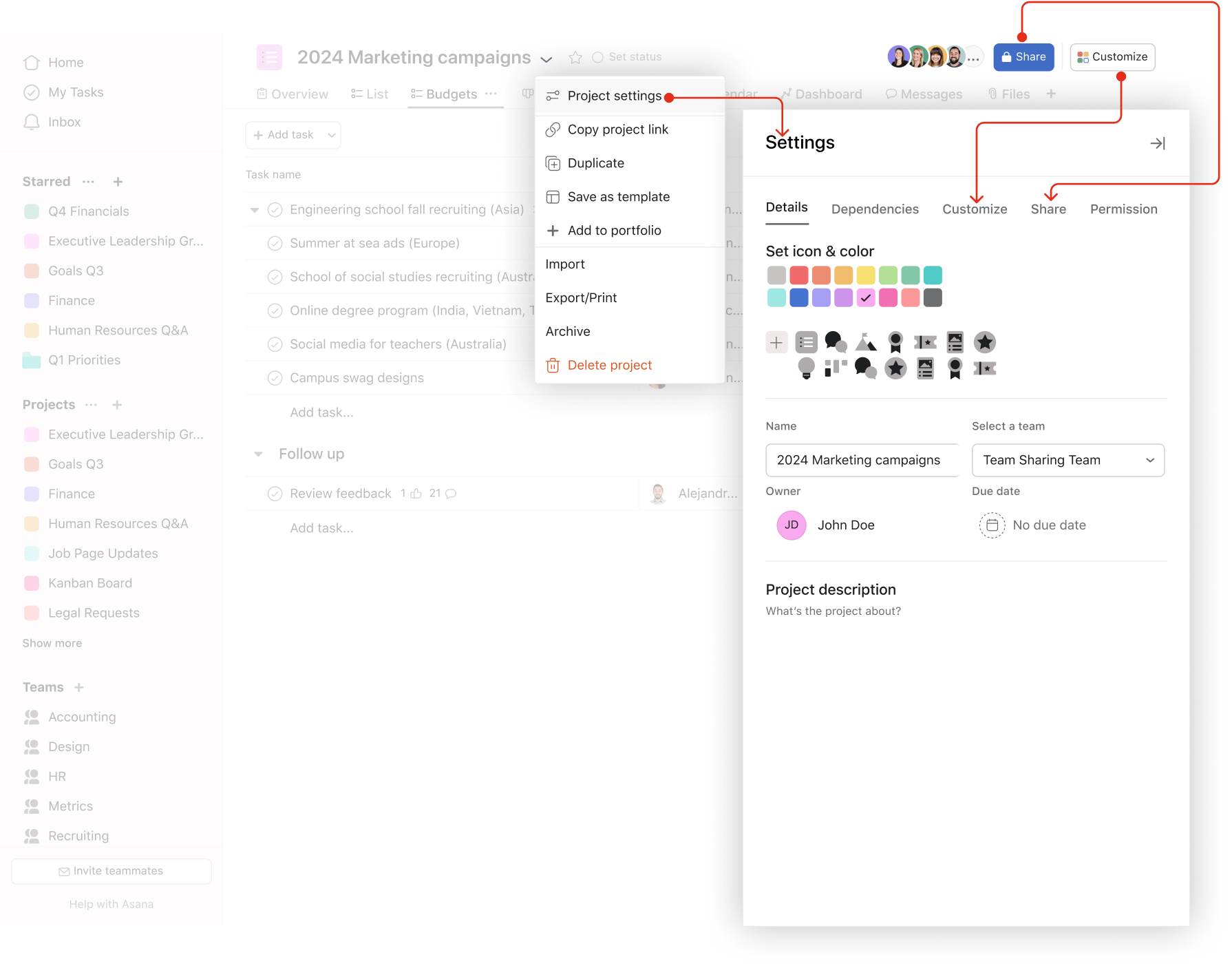Screen dimensions: 1232x968
Task: Collapse the Follow up section
Action: coord(258,454)
